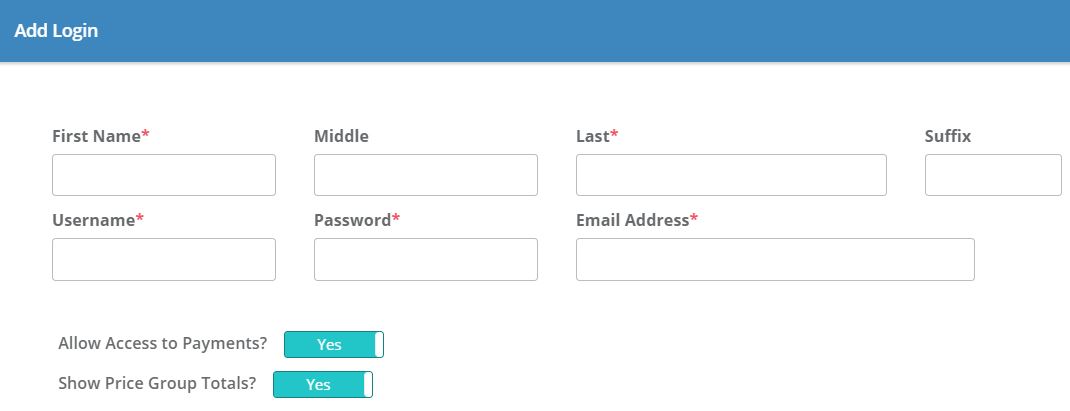The height and width of the screenshot is (411, 1070).
Task: Click into the Last name field
Action: [x=731, y=175]
